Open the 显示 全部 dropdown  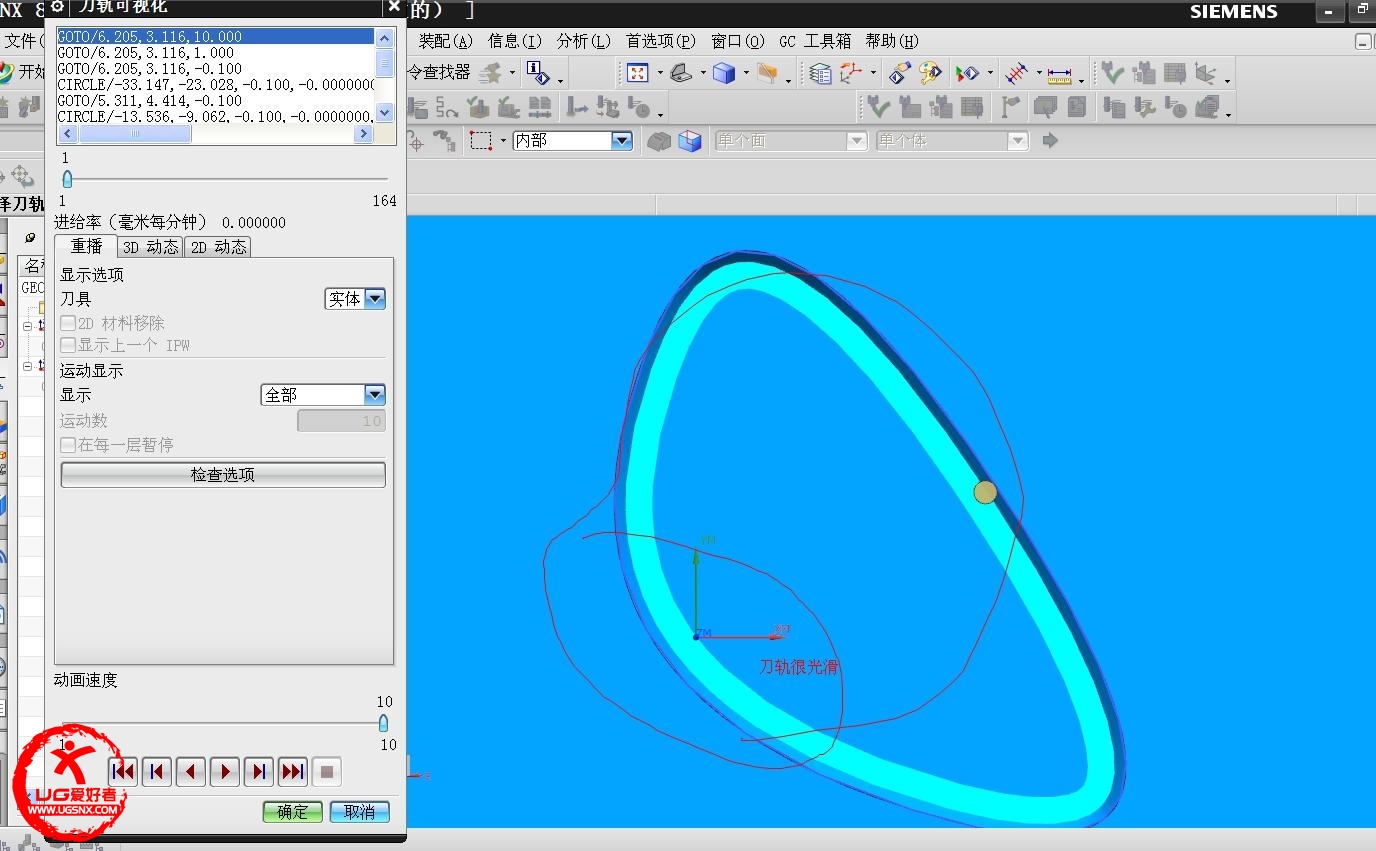[323, 395]
